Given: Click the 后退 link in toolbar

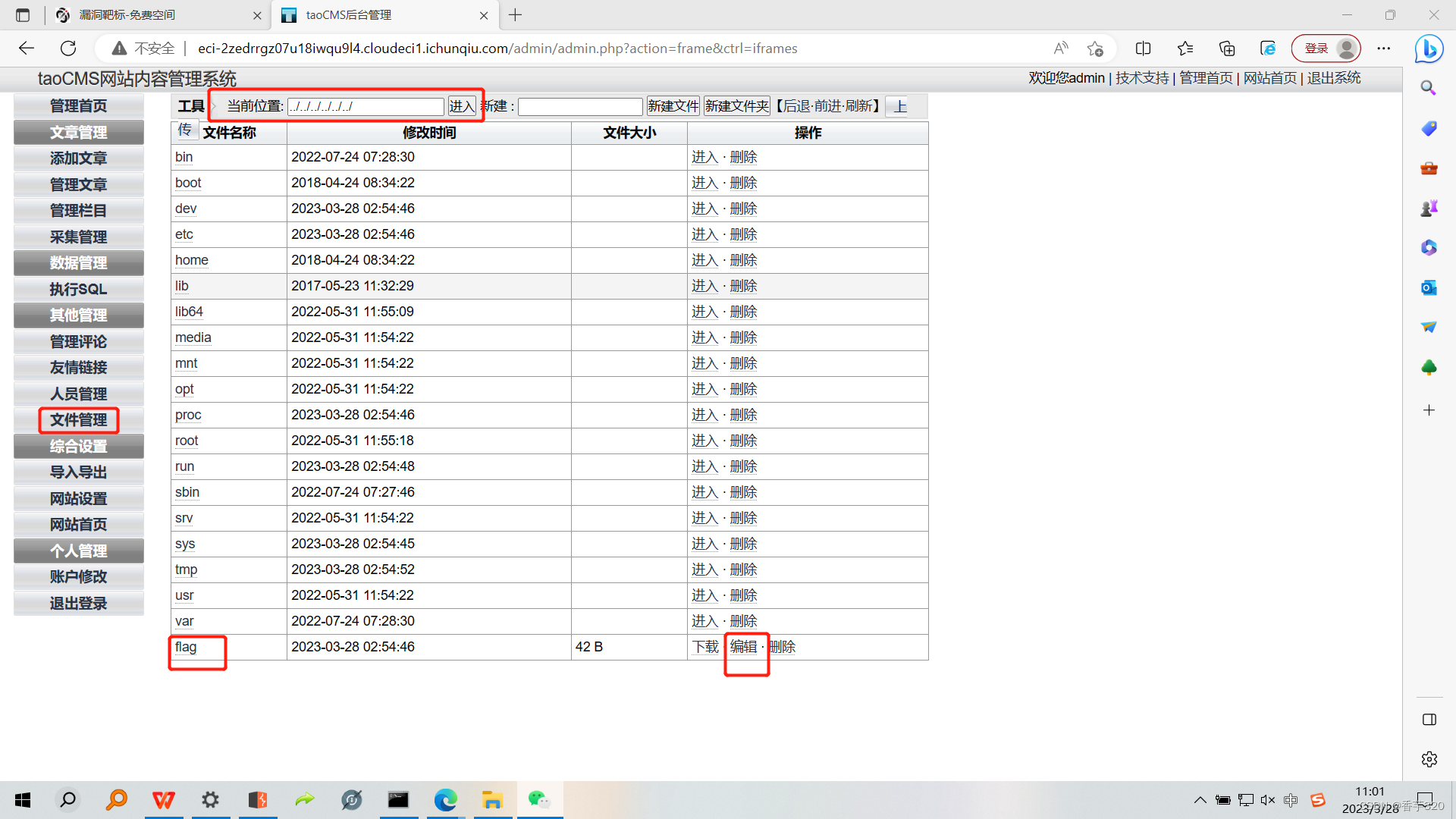Looking at the screenshot, I should click(796, 106).
